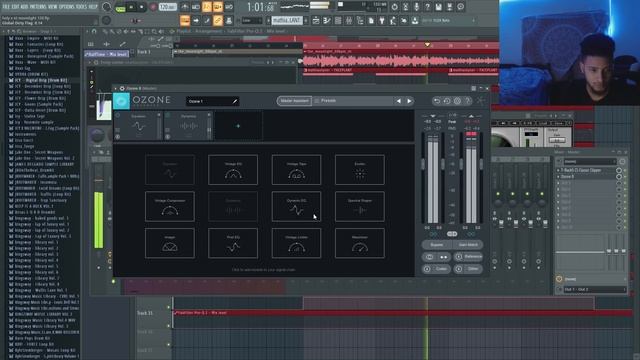Click the Codec button

tap(441, 269)
